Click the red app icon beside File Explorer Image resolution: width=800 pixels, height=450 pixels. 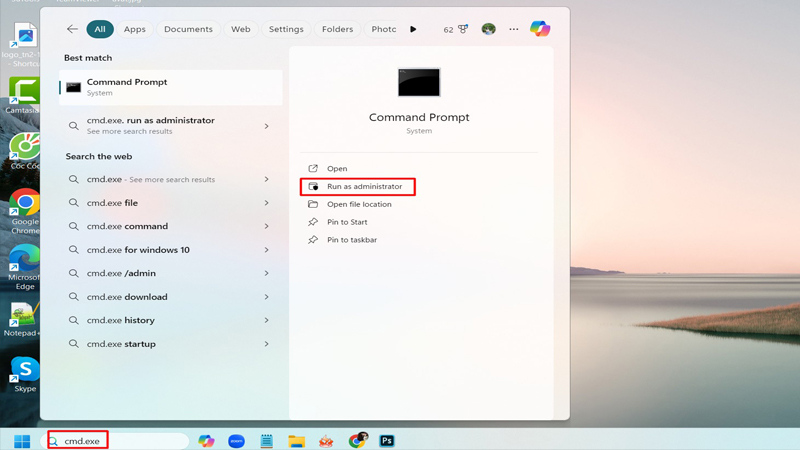tap(327, 441)
